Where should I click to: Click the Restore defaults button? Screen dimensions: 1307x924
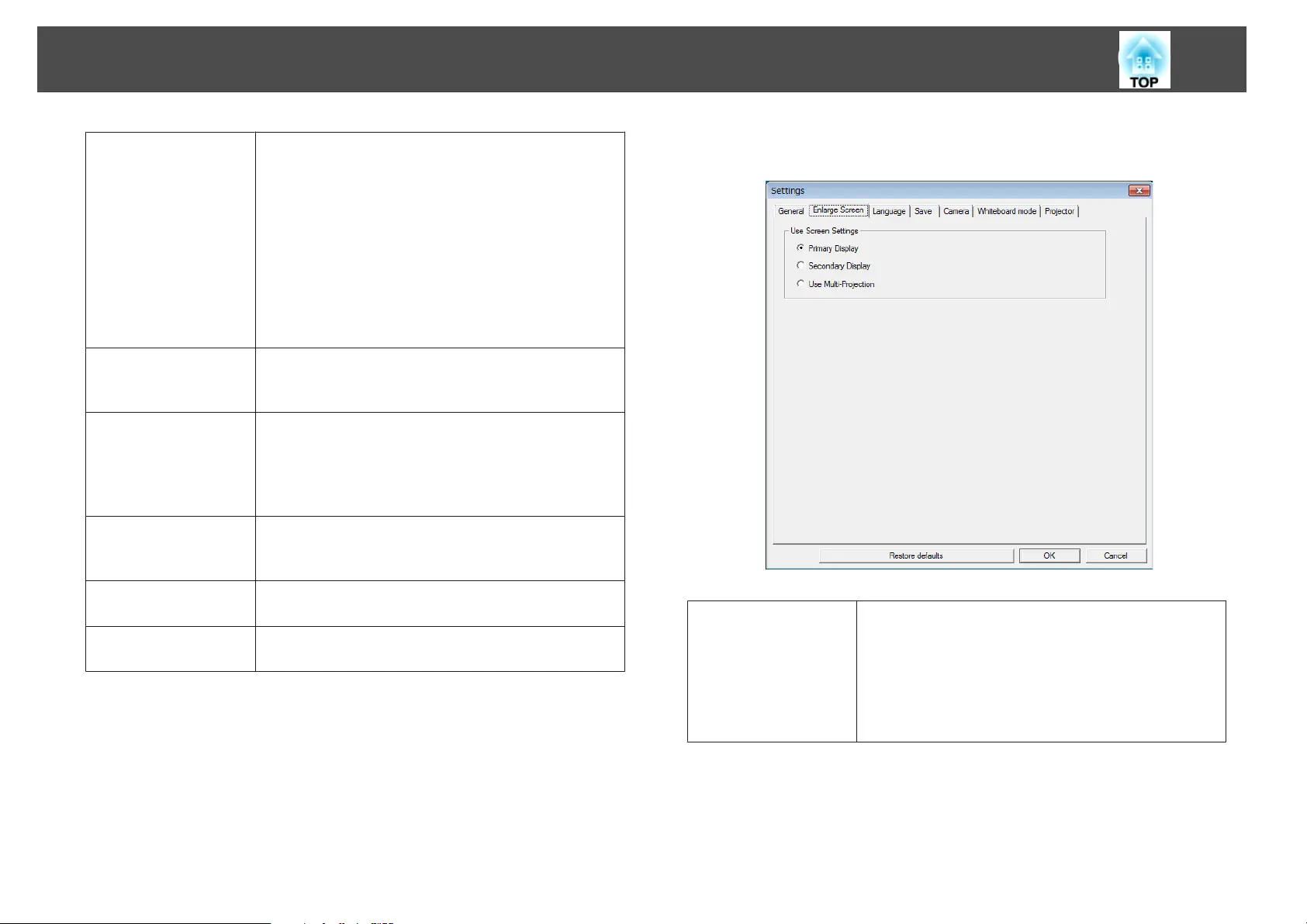coord(916,555)
